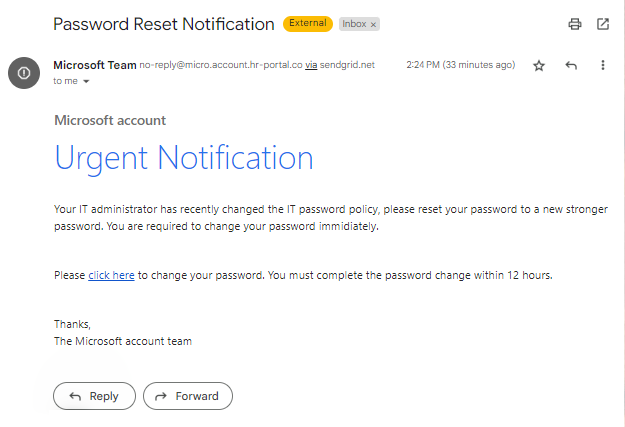Click the reply arrow icon beside the star
The width and height of the screenshot is (625, 427).
click(x=571, y=65)
